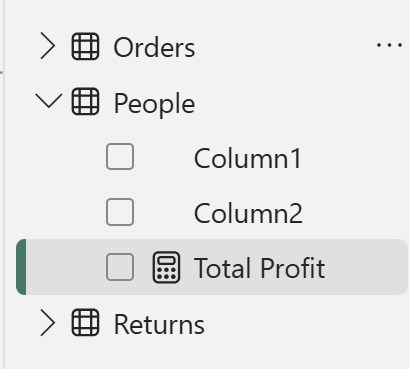410x369 pixels.
Task: Click the Returns table grid icon
Action: point(85,322)
